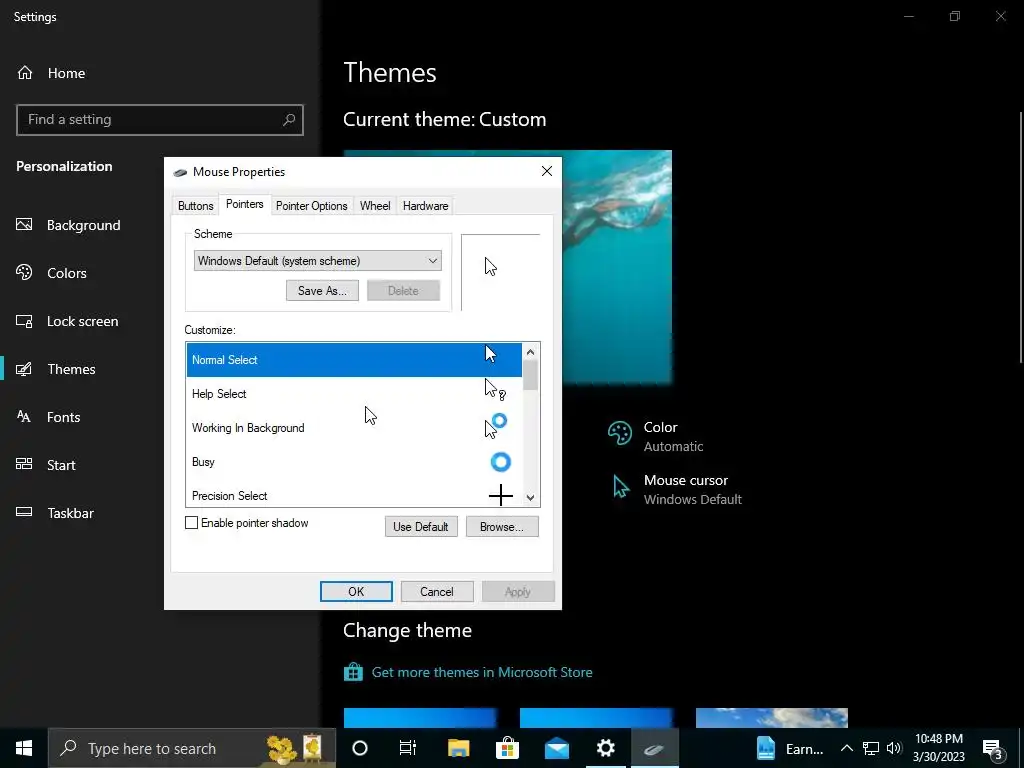Open the notification center icon
Viewport: 1024px width, 768px height.
click(993, 748)
